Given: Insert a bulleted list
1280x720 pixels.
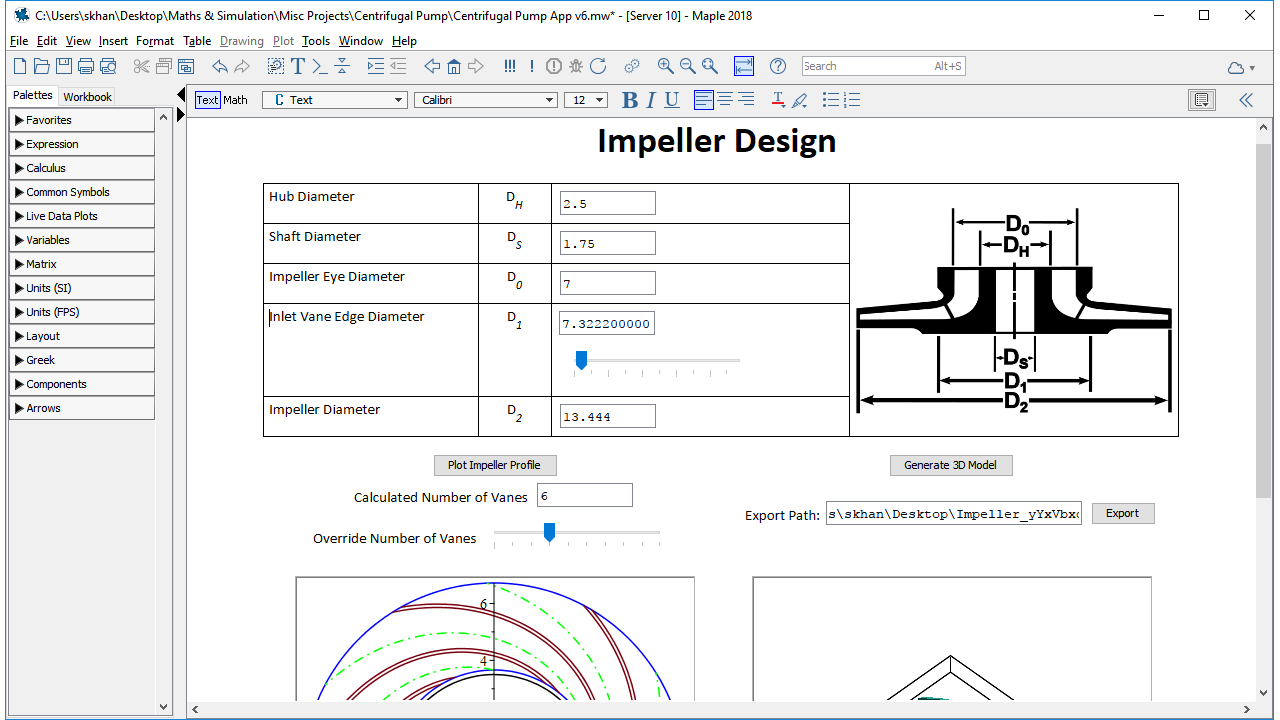Looking at the screenshot, I should pyautogui.click(x=831, y=100).
